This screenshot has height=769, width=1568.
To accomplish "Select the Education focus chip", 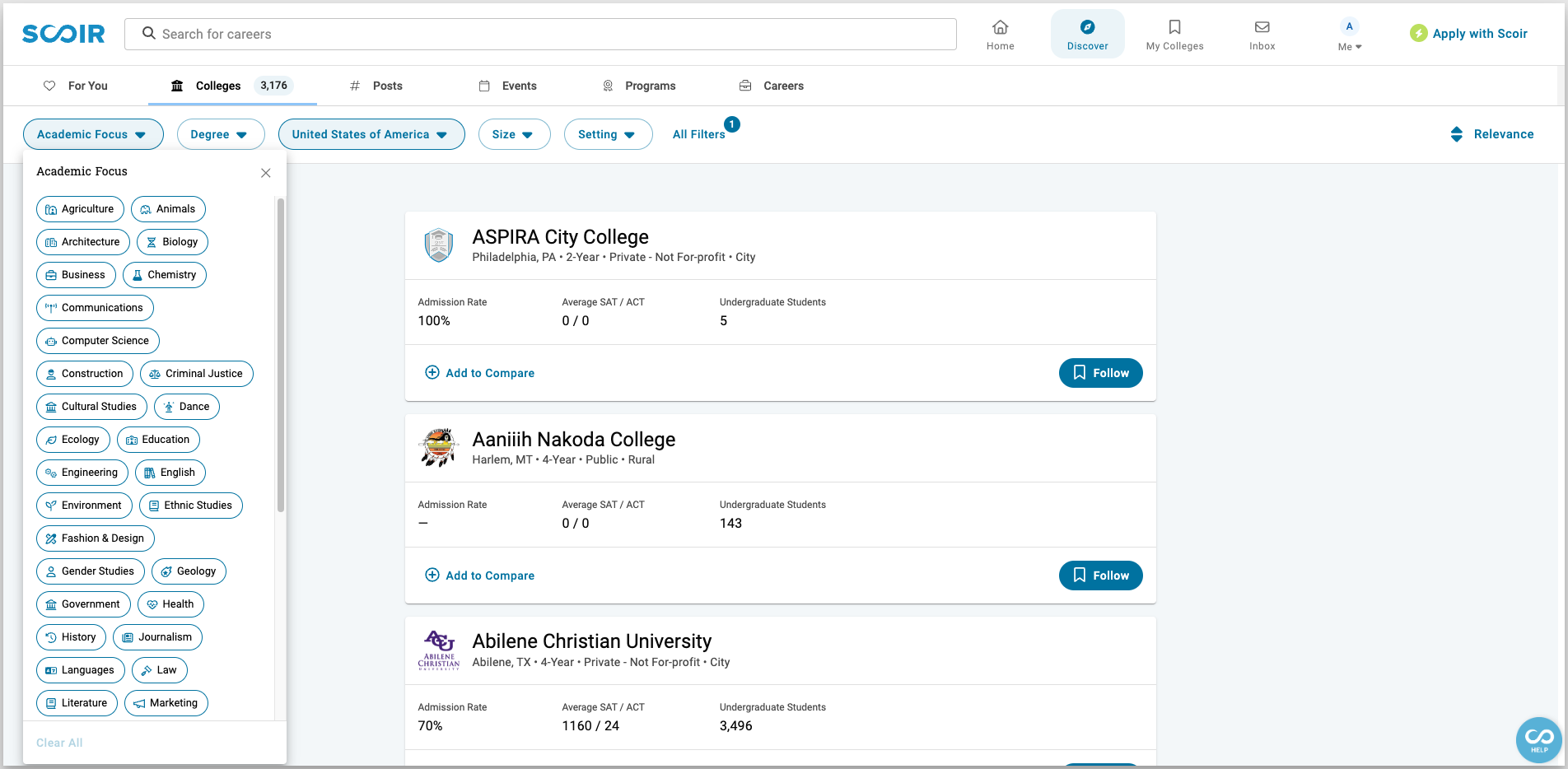I will (x=158, y=440).
